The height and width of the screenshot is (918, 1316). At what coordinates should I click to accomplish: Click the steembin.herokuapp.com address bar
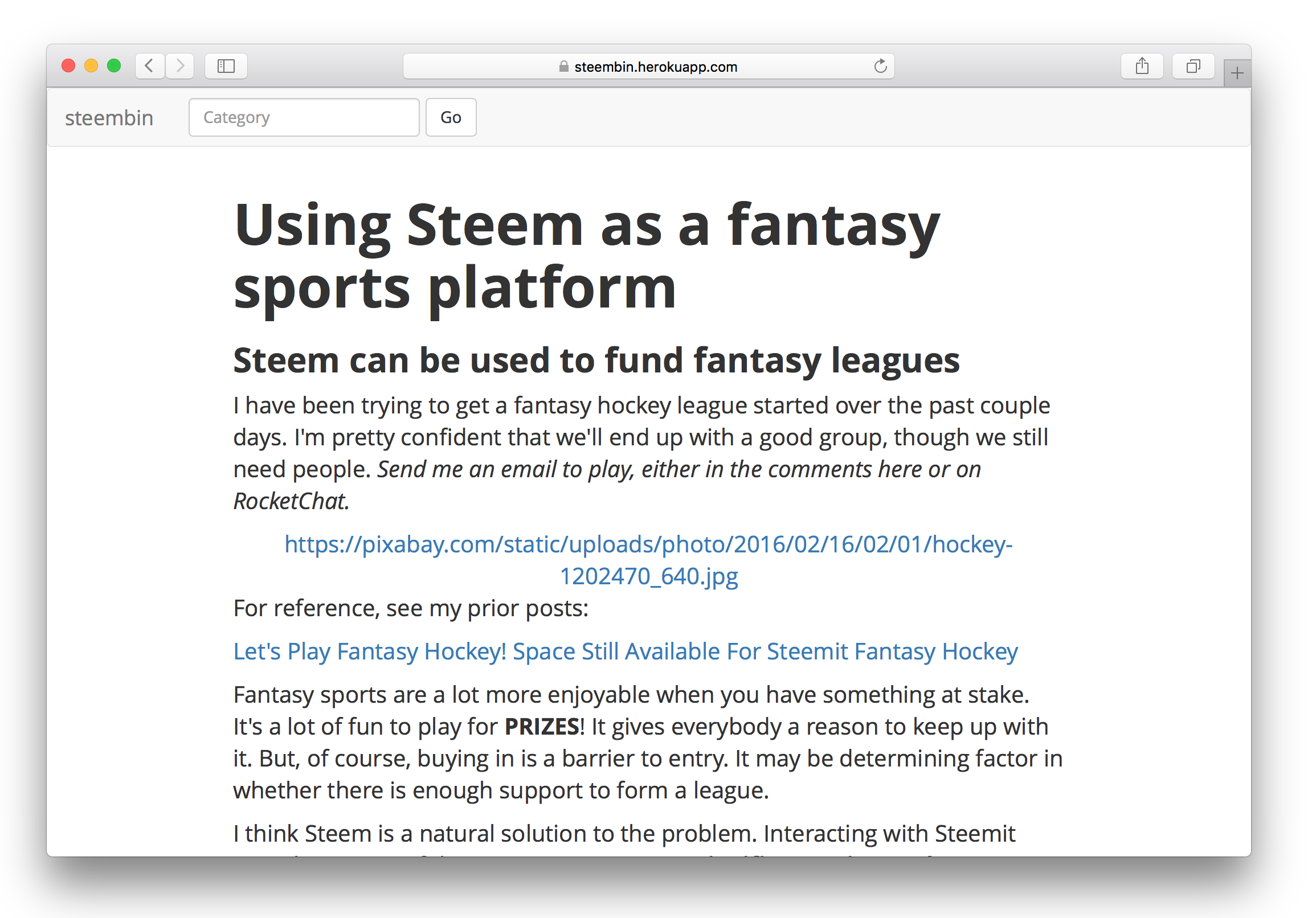pyautogui.click(x=655, y=67)
